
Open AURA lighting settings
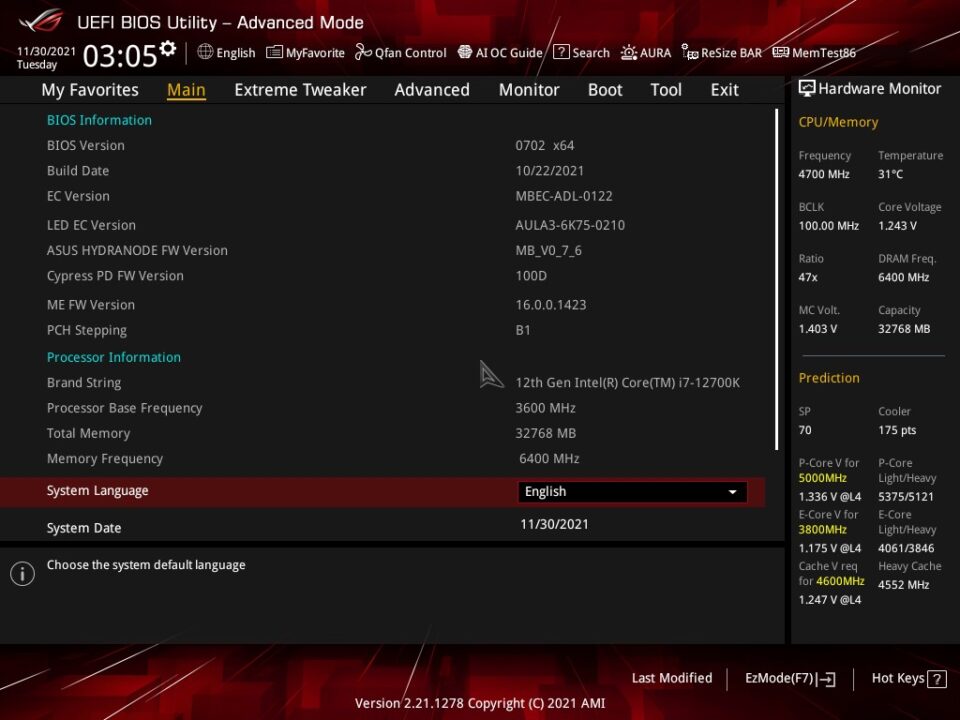pyautogui.click(x=646, y=53)
